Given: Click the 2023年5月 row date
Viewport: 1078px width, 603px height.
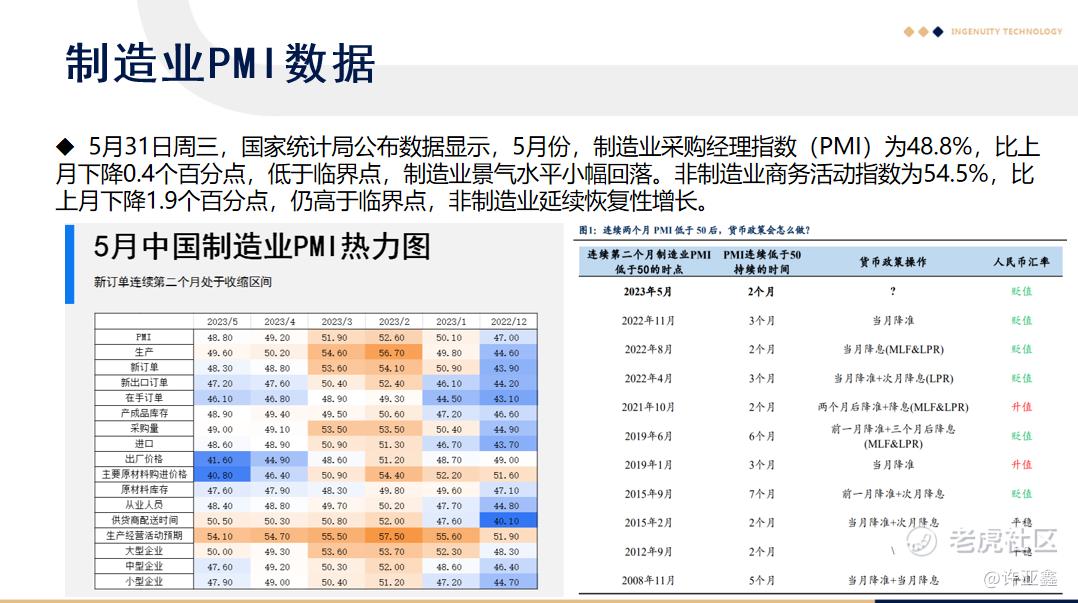Looking at the screenshot, I should coord(648,292).
